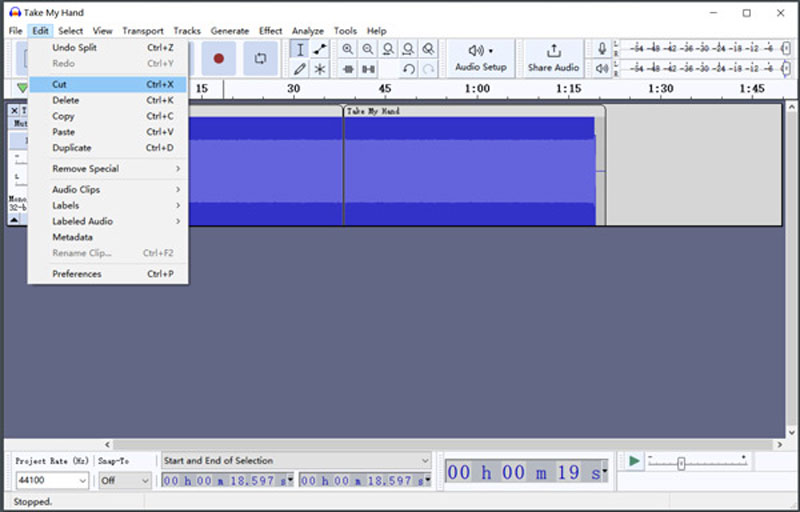Select the asterisk Multi-tool
This screenshot has height=512, width=800.
pos(320,68)
